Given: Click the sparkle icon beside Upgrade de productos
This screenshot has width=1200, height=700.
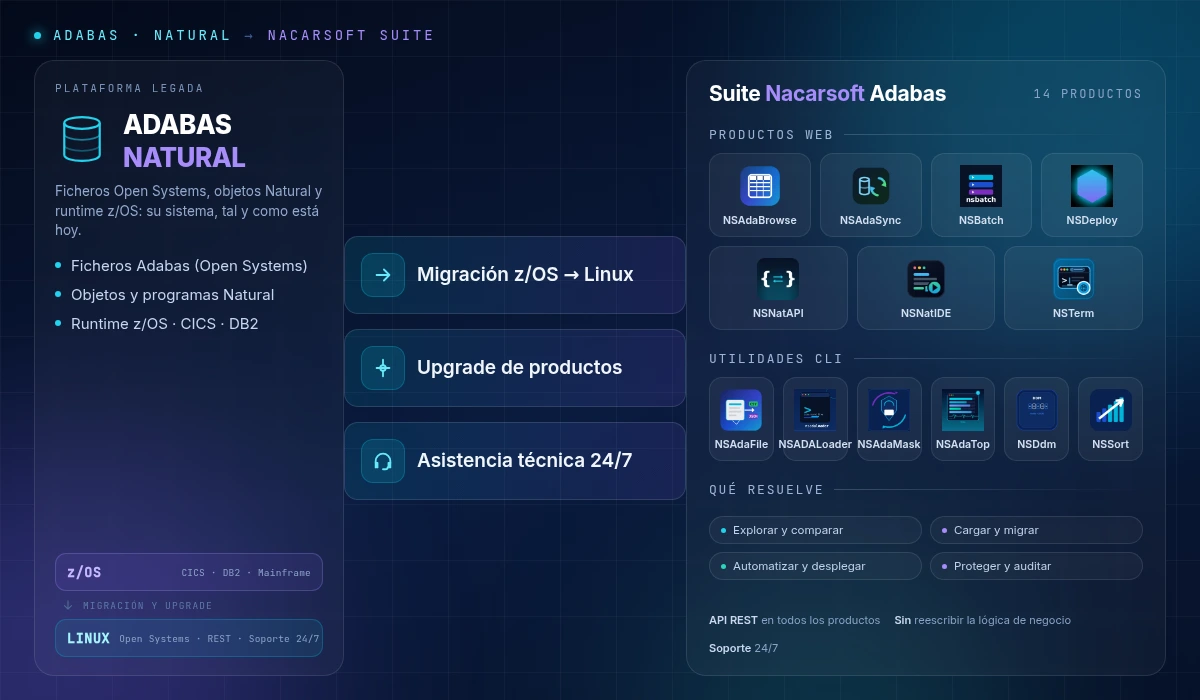Looking at the screenshot, I should [383, 368].
